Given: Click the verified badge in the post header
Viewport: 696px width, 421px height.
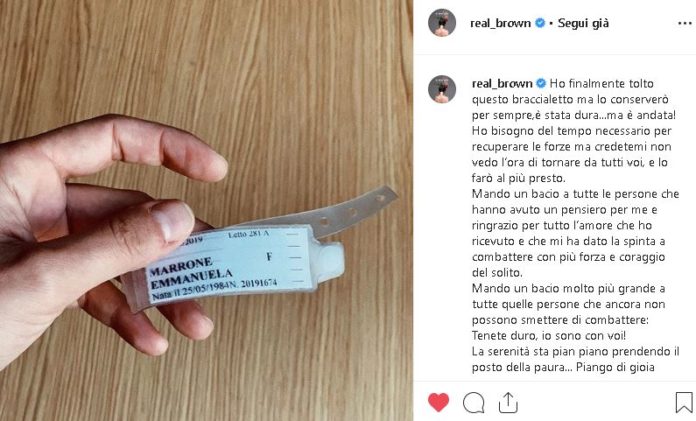Looking at the screenshot, I should pyautogui.click(x=540, y=23).
